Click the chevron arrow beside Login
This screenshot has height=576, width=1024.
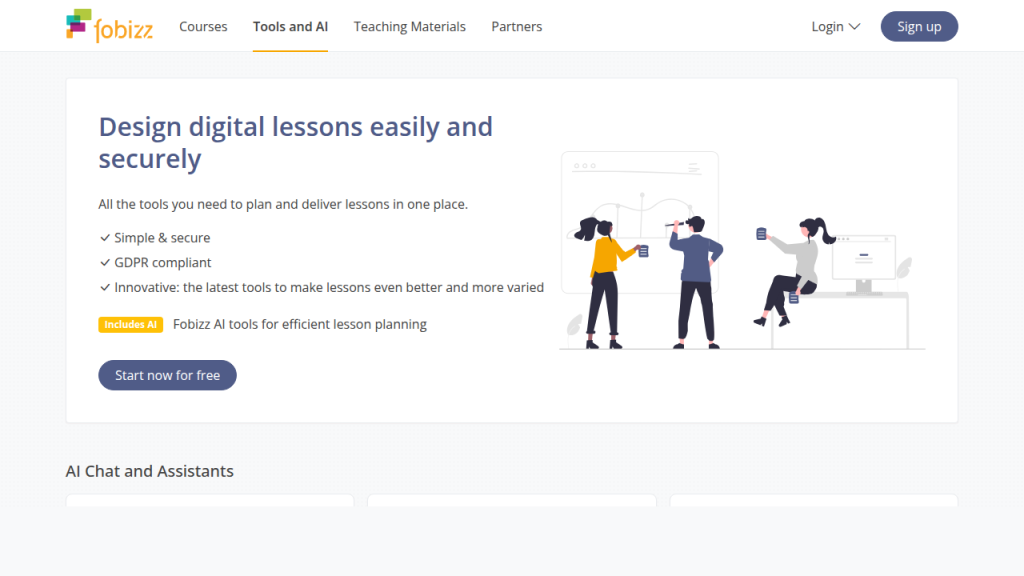[x=854, y=27]
